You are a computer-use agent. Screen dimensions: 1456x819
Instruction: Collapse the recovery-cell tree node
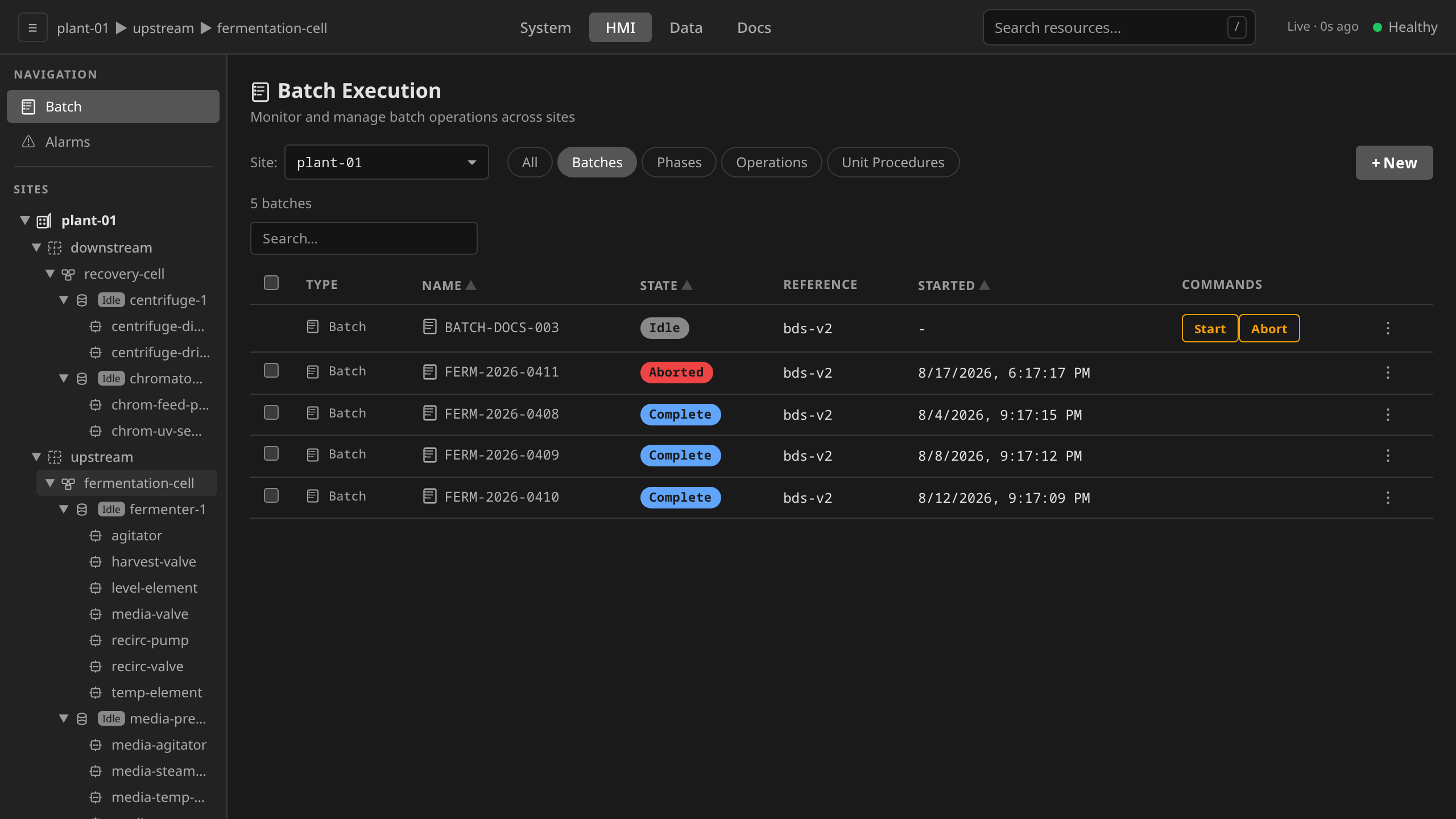(50, 274)
